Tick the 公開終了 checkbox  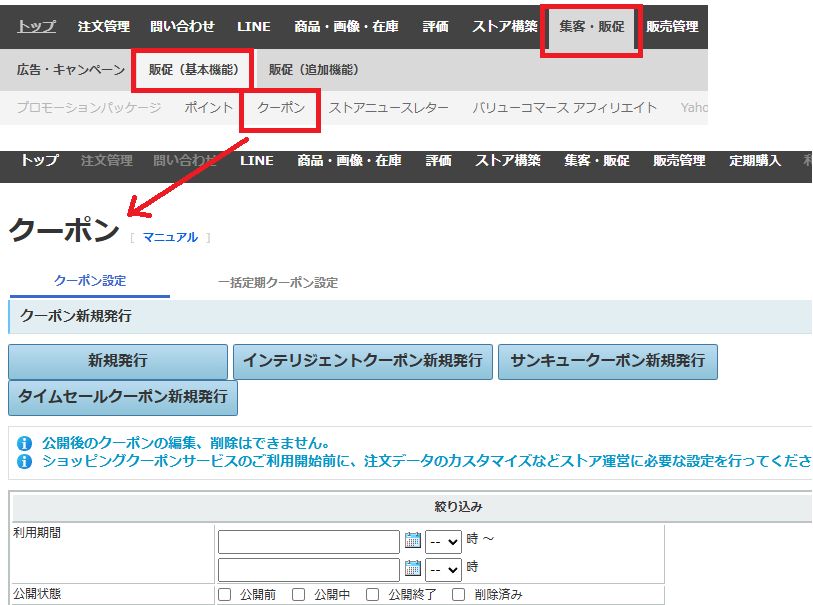click(x=373, y=594)
